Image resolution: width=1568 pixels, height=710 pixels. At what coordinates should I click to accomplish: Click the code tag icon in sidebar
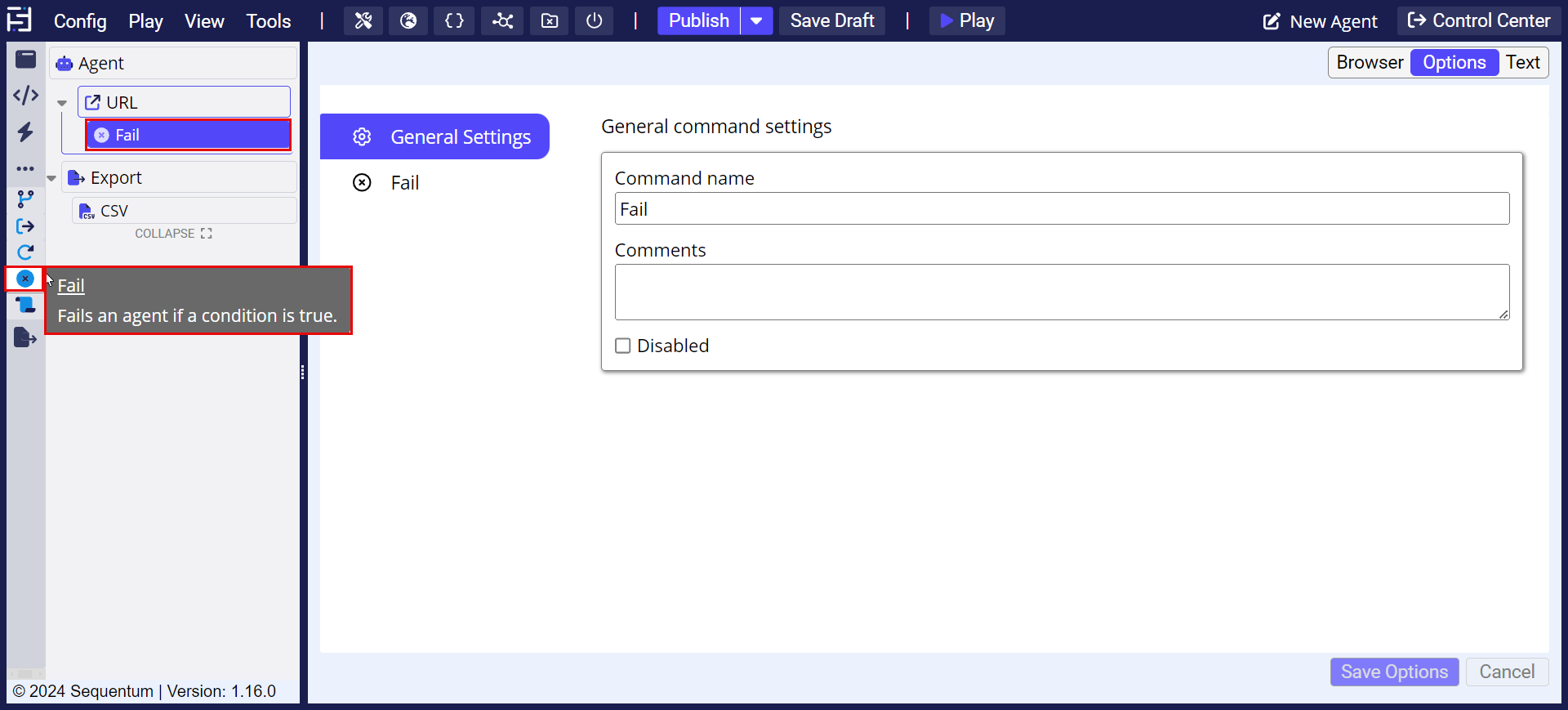click(x=25, y=96)
